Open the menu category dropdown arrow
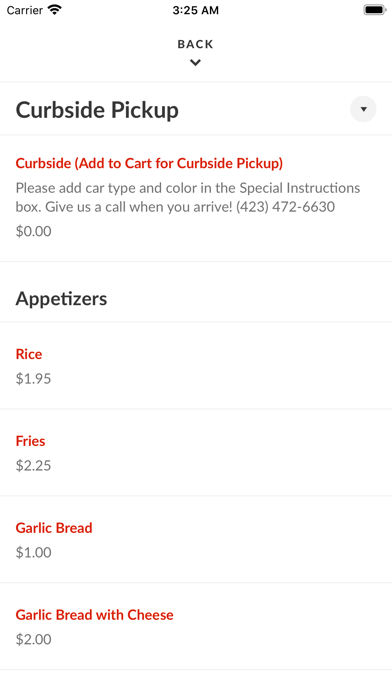The height and width of the screenshot is (696, 392). pos(363,109)
